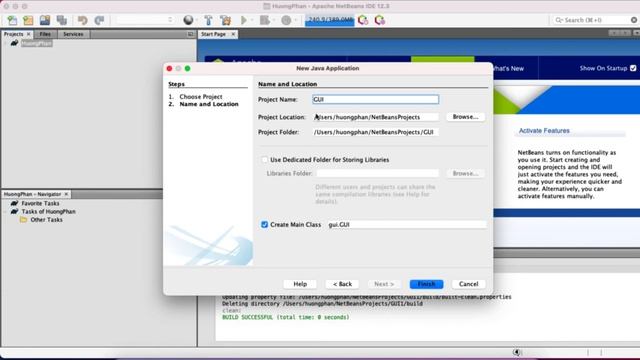Go back with the < Back button
Image resolution: width=640 pixels, height=360 pixels.
tap(342, 284)
